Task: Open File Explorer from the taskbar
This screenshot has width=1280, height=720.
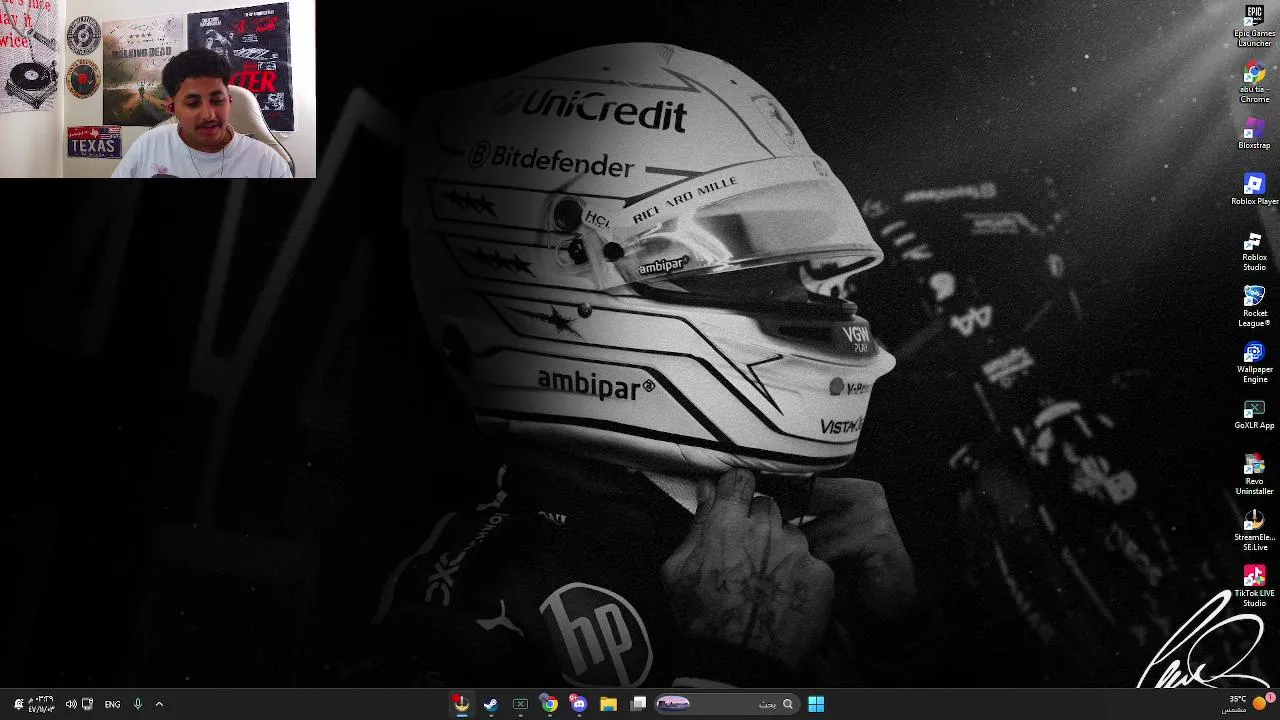Action: (608, 704)
